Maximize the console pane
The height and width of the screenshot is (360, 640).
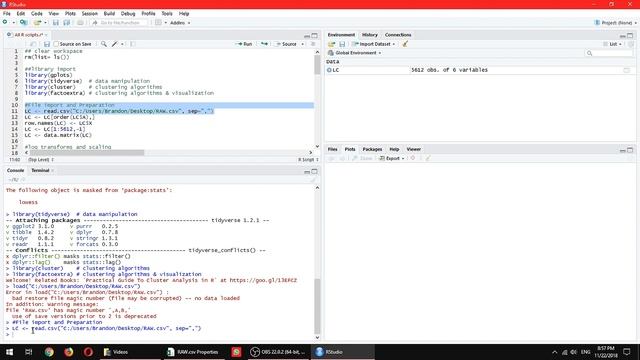click(314, 171)
